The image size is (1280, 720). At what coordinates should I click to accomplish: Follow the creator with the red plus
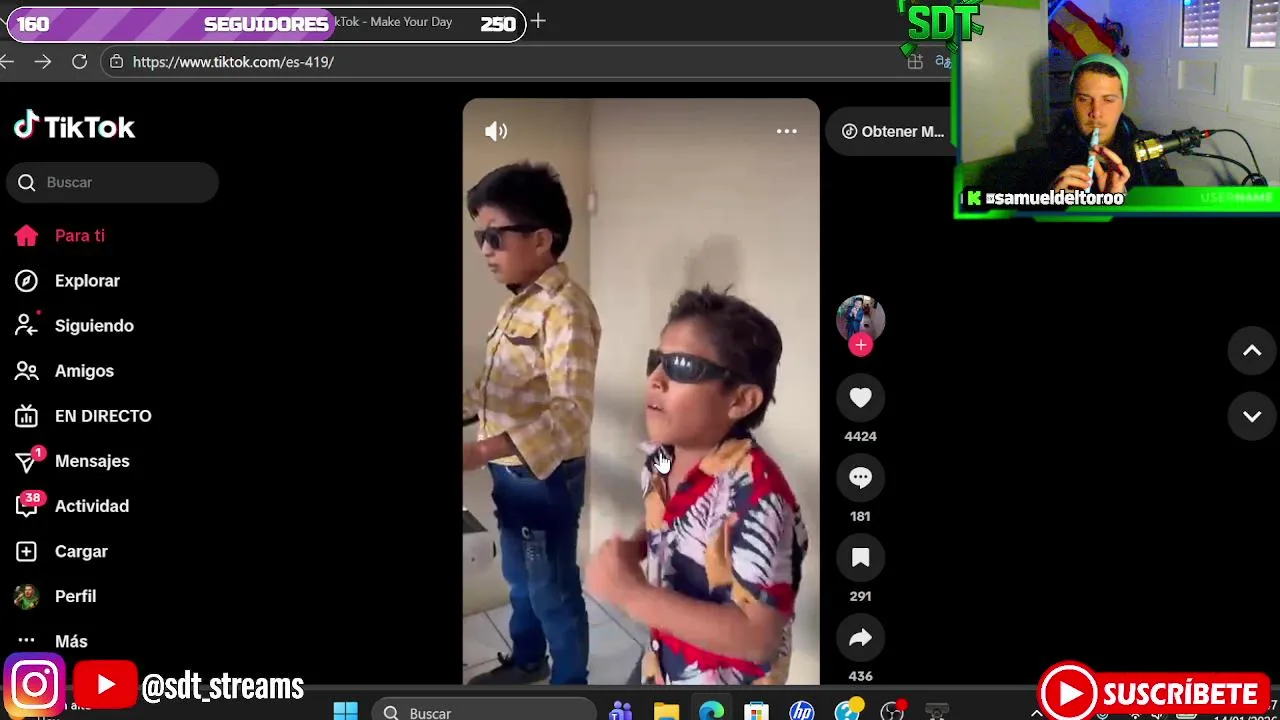(861, 345)
